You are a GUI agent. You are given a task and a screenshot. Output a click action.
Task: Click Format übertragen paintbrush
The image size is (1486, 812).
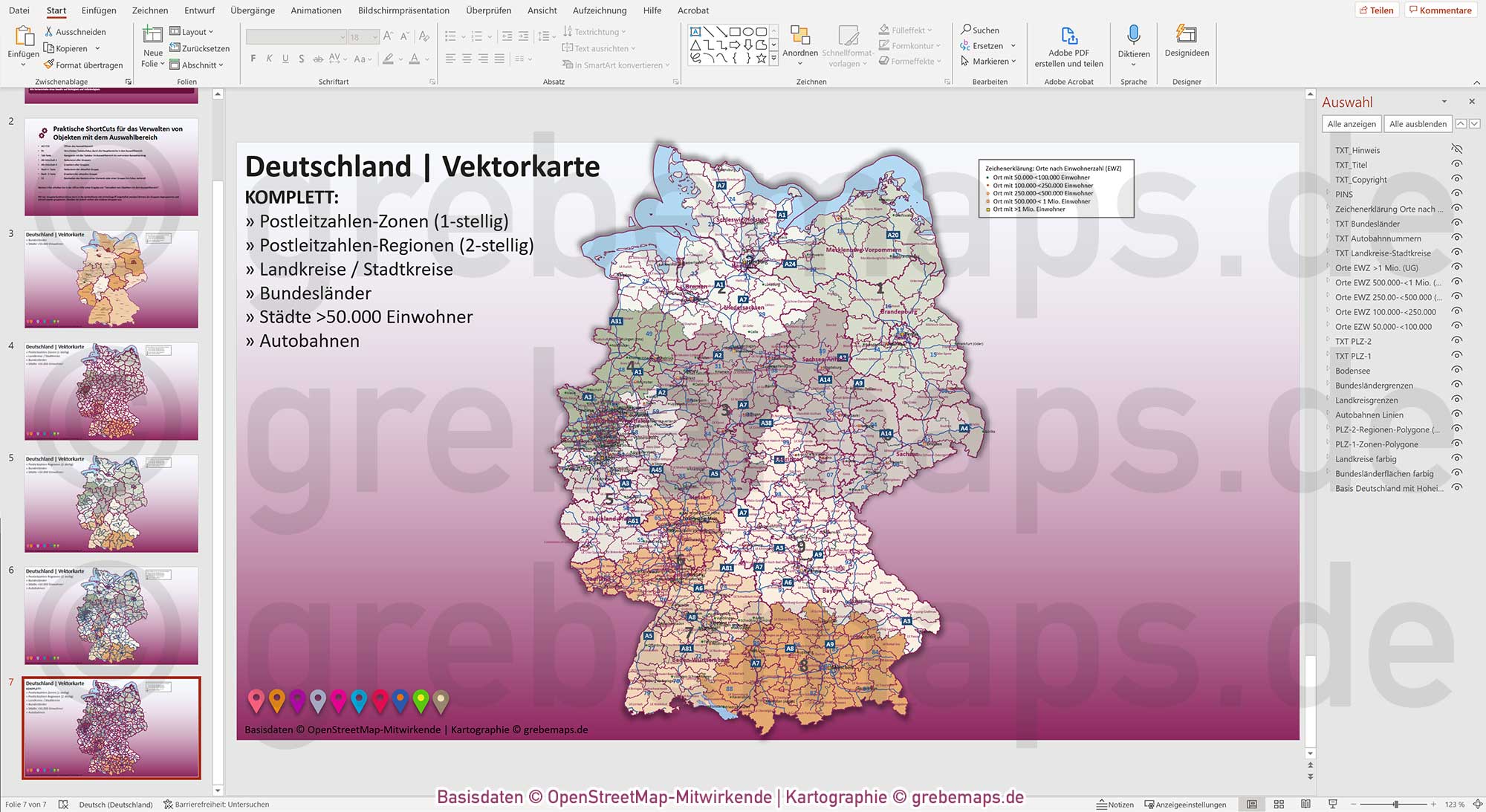[83, 65]
